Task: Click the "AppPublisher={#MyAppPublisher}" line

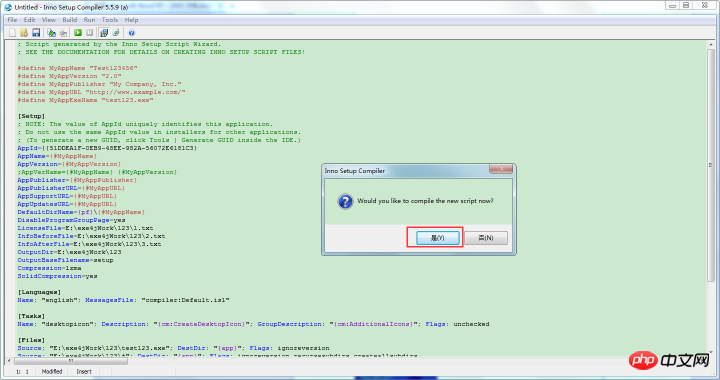Action: (77, 180)
